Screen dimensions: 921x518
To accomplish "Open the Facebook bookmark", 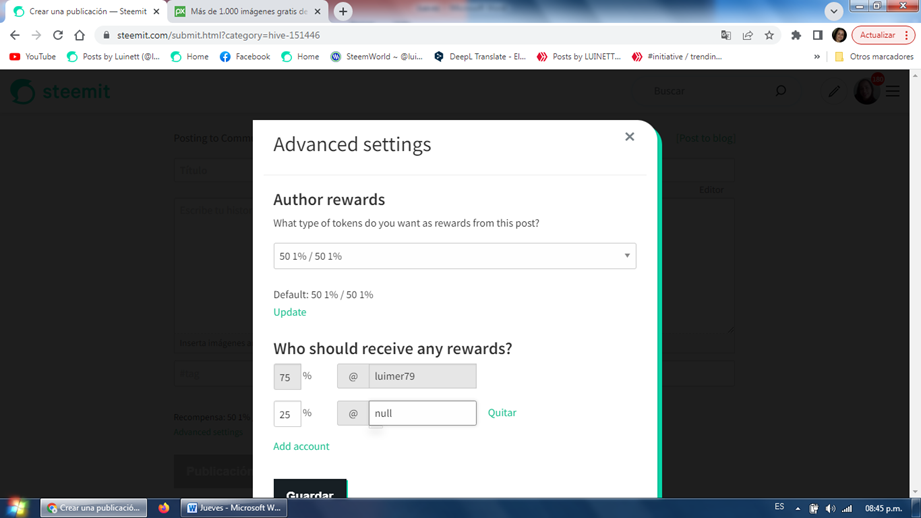I will pyautogui.click(x=245, y=56).
